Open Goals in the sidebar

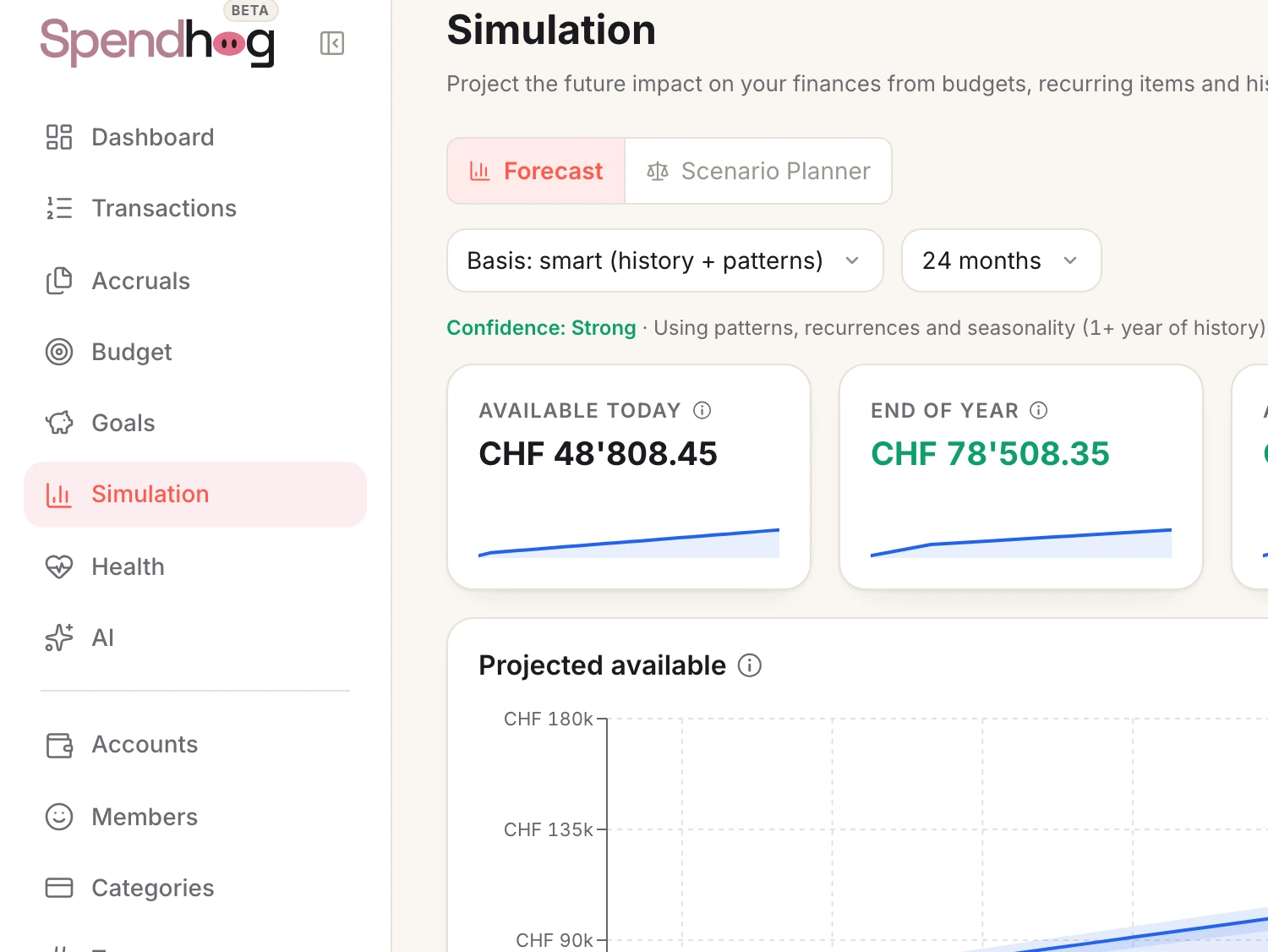pos(195,423)
